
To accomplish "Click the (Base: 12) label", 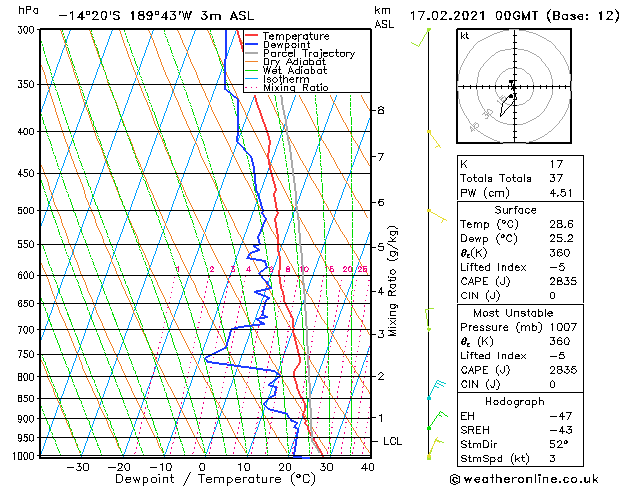I will (x=582, y=16).
